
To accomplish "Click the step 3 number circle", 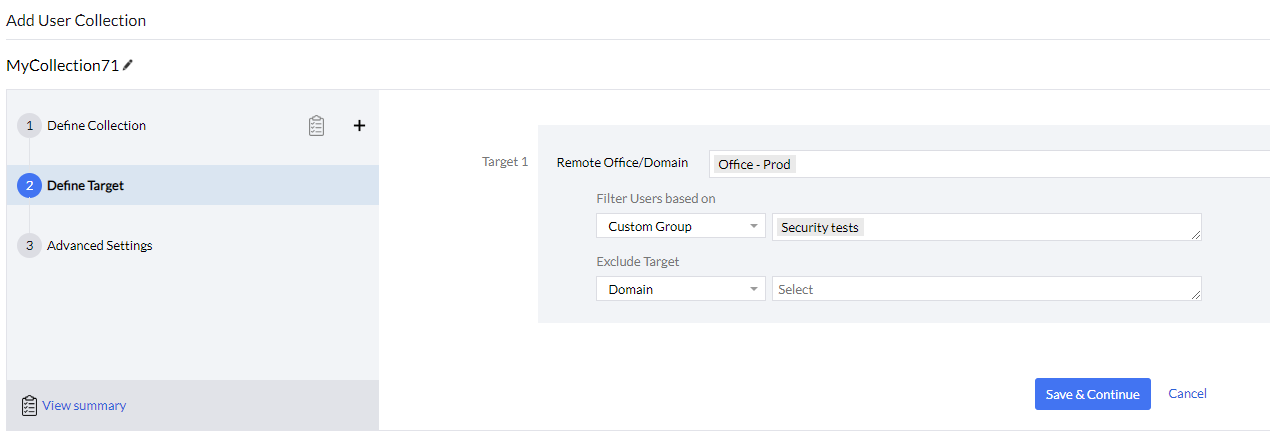I will (x=29, y=245).
